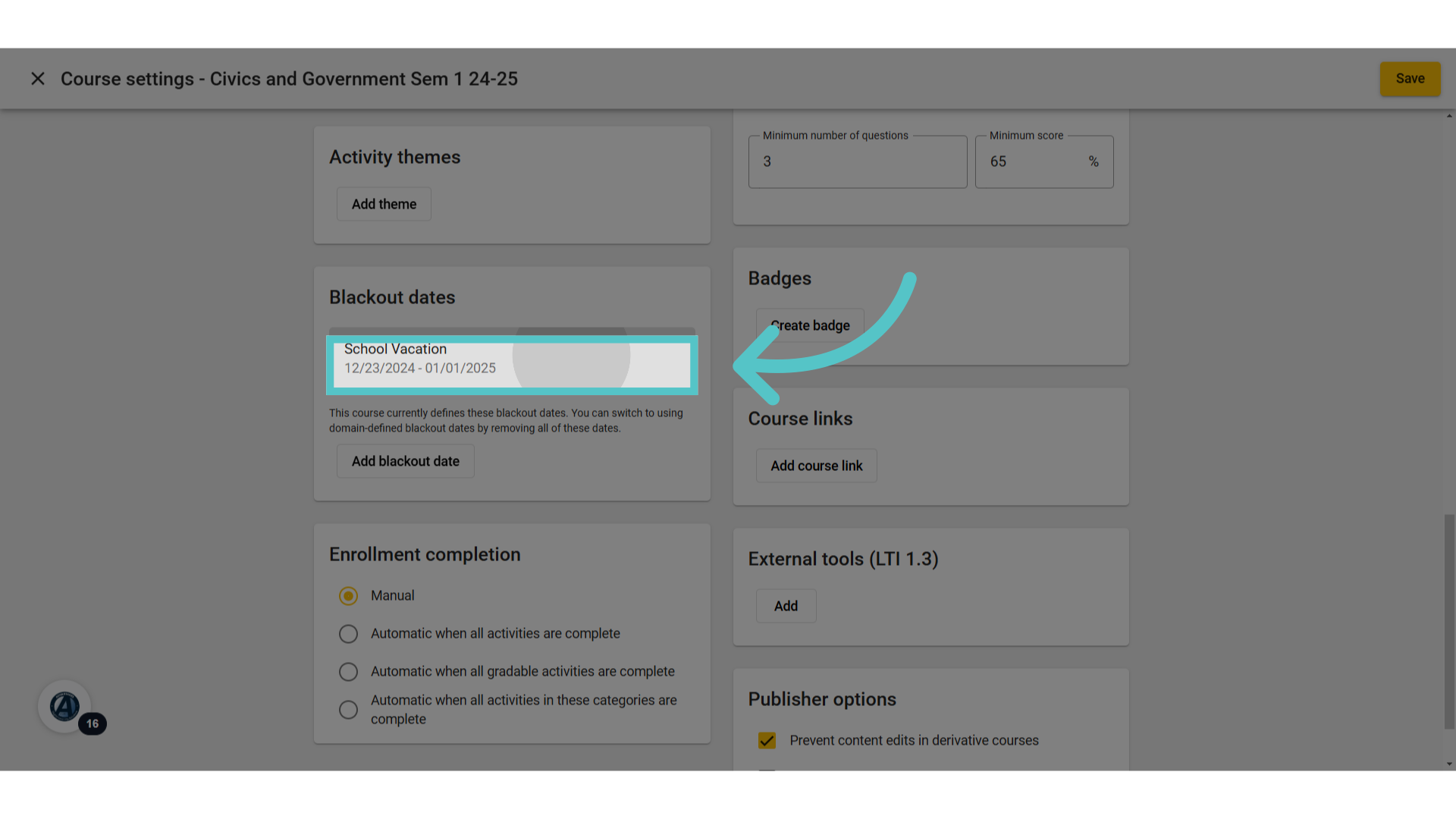Add an External LTI 1.3 tool
The width and height of the screenshot is (1456, 819).
[786, 606]
